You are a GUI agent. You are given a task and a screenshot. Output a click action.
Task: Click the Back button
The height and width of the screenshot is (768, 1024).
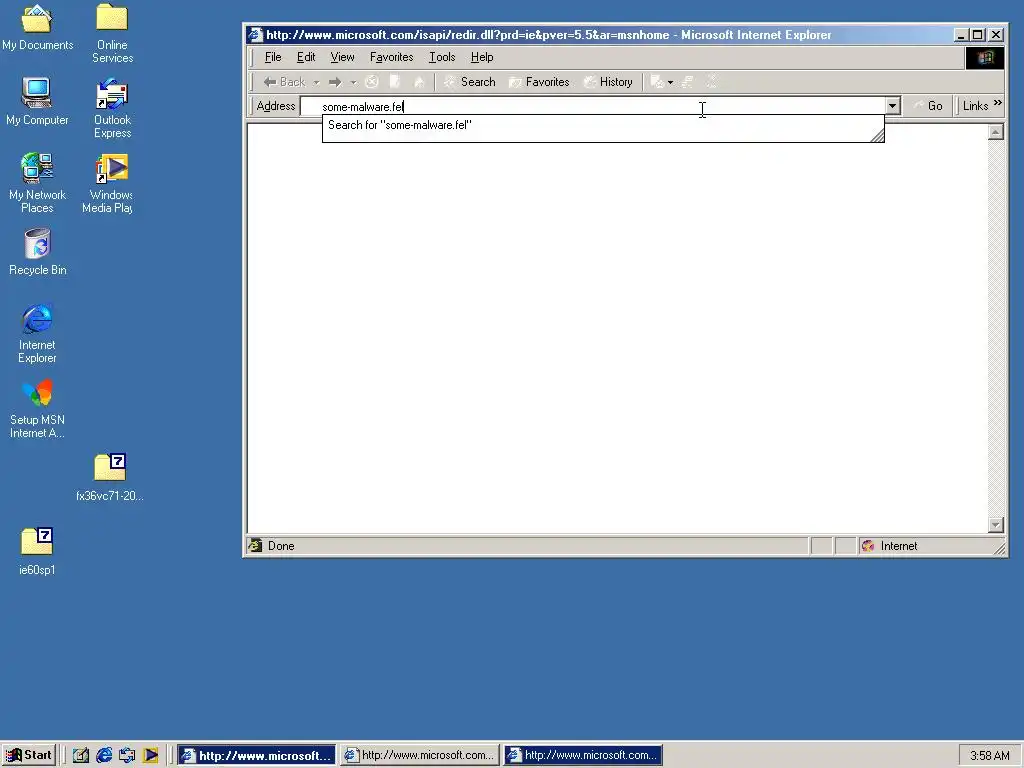tap(285, 82)
